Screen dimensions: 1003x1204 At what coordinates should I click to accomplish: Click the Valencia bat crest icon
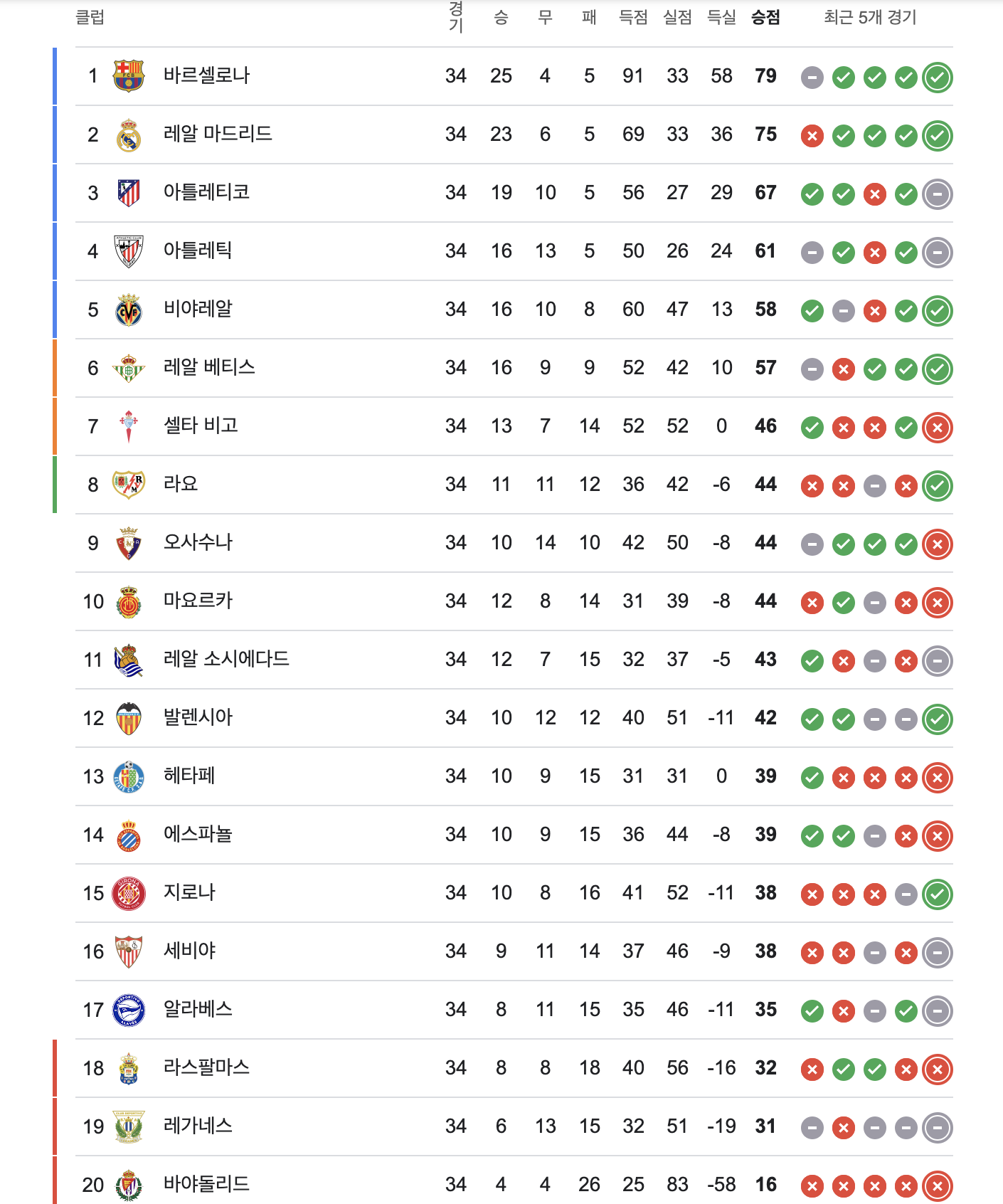point(129,718)
